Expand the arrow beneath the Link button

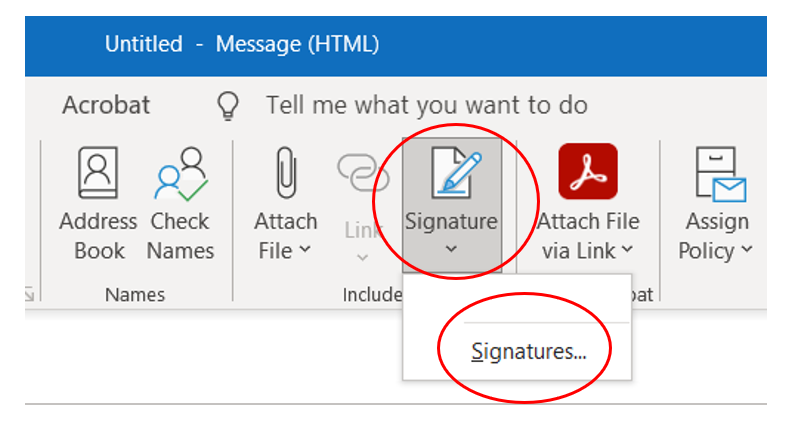[x=362, y=257]
